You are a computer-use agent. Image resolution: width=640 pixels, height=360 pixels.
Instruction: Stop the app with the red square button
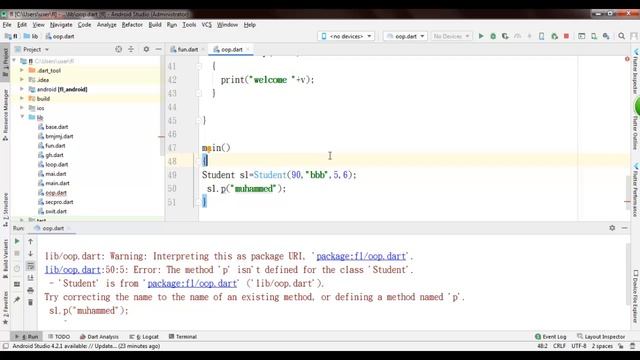point(566,36)
